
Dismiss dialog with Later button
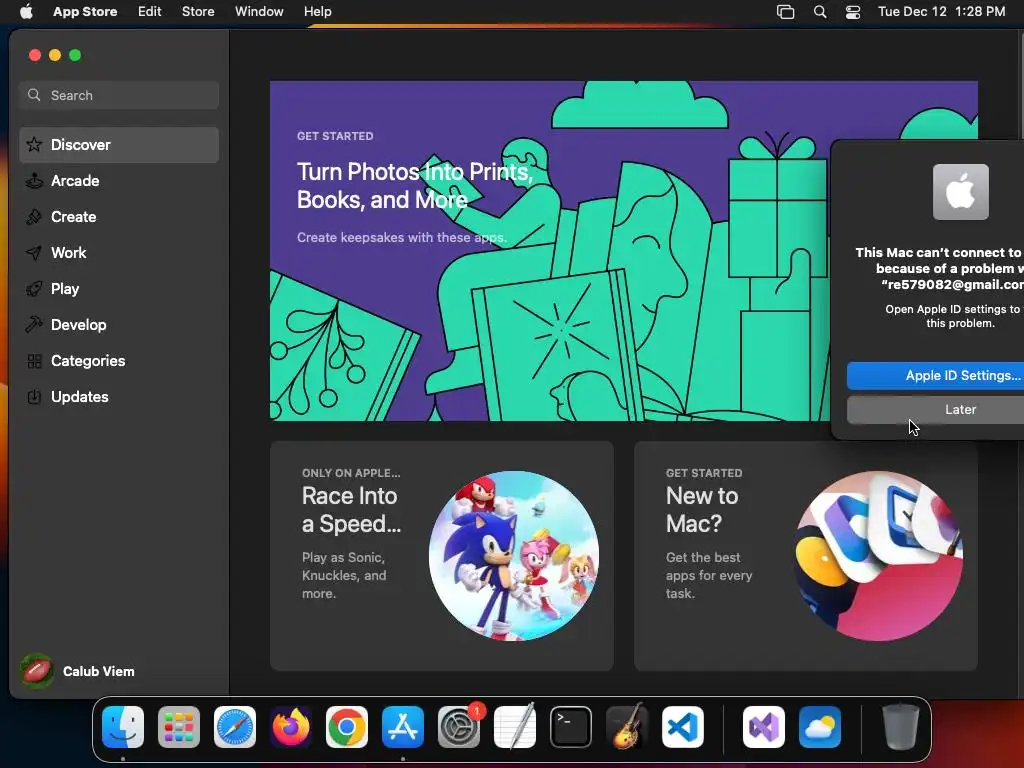[x=935, y=409]
